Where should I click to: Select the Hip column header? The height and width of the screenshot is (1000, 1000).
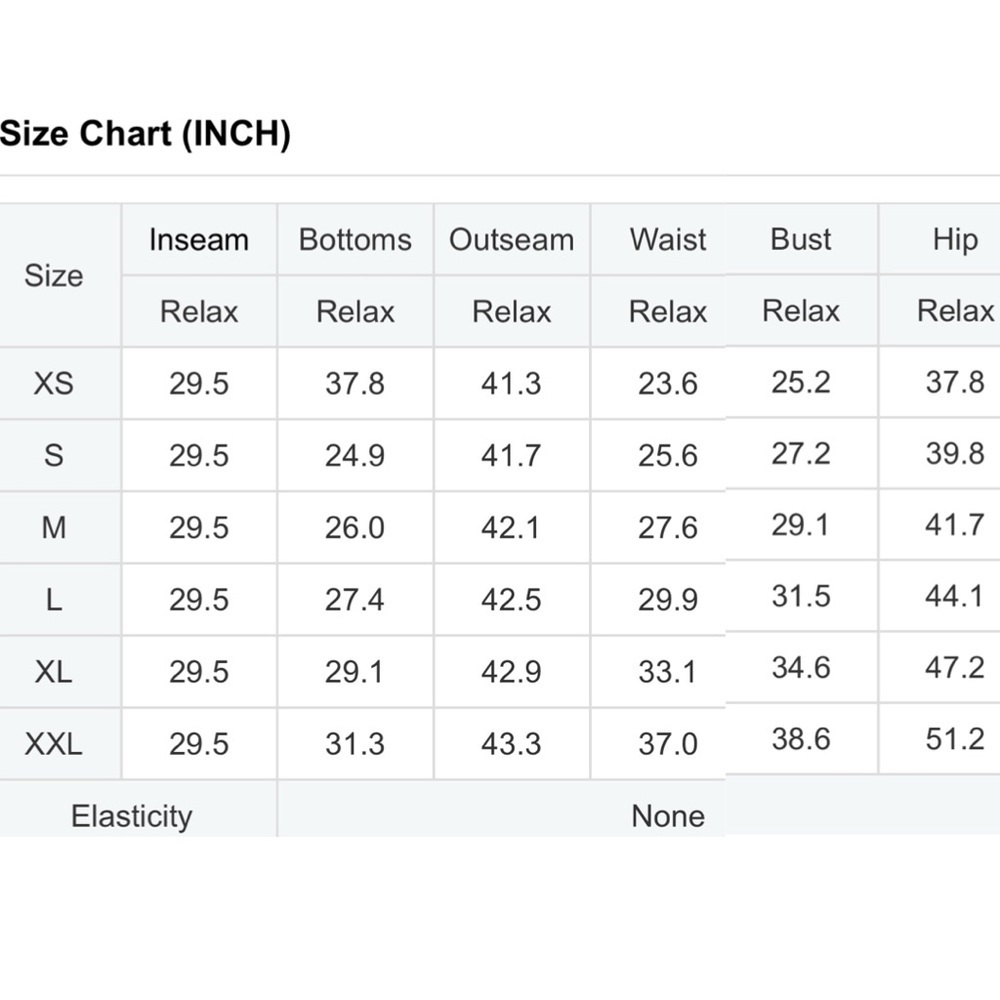tap(955, 240)
